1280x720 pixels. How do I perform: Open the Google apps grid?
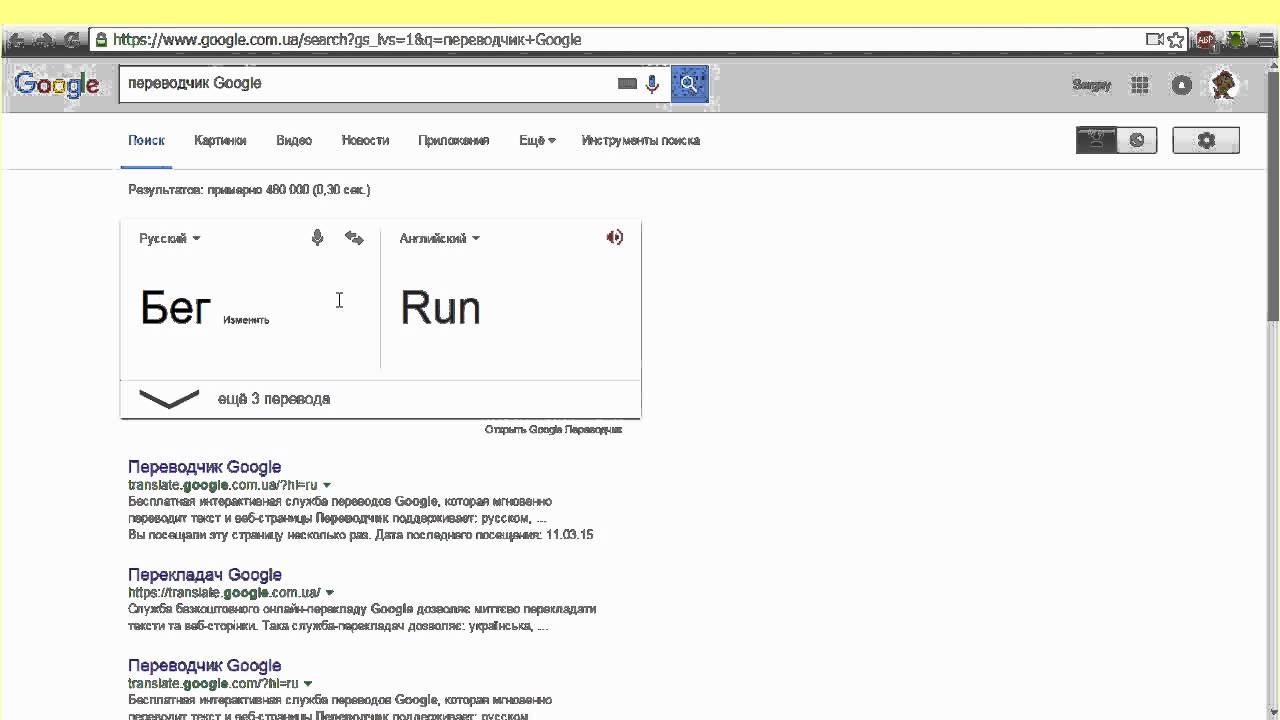[1140, 85]
